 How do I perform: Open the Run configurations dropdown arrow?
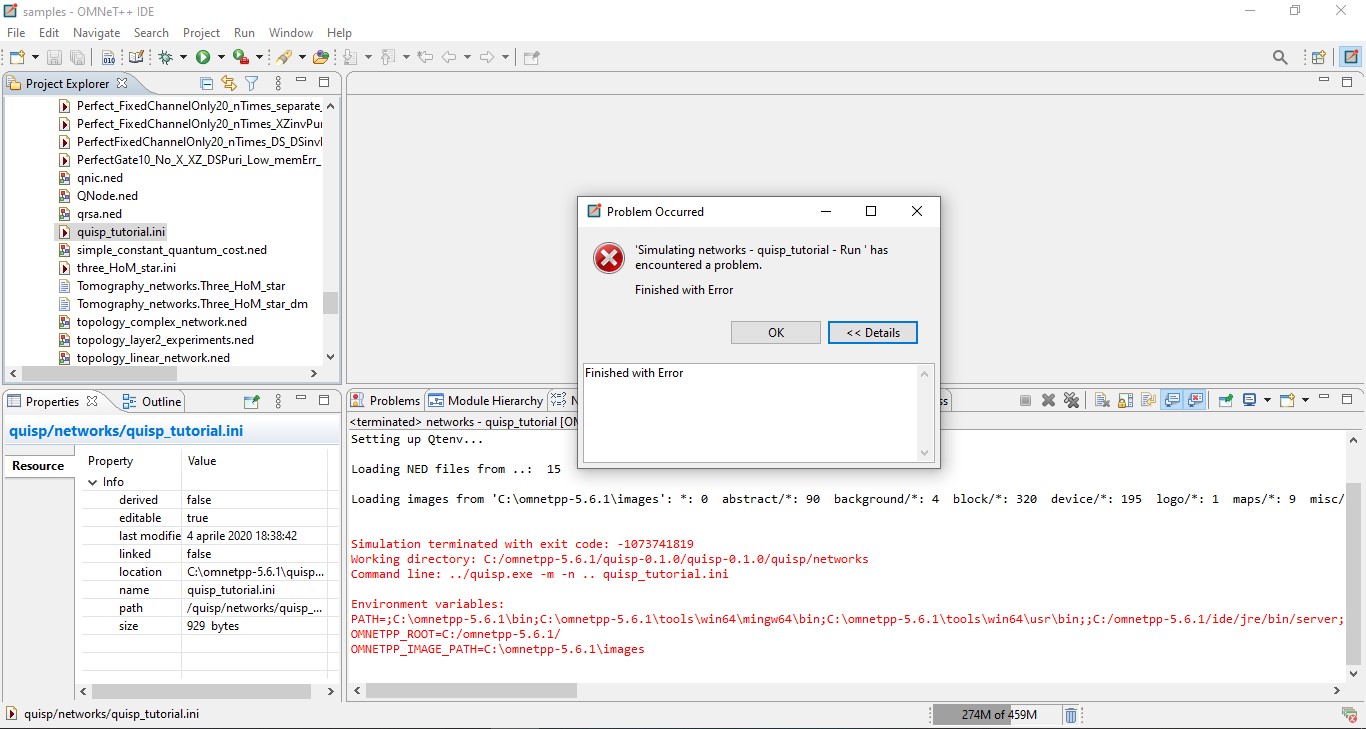(x=219, y=57)
